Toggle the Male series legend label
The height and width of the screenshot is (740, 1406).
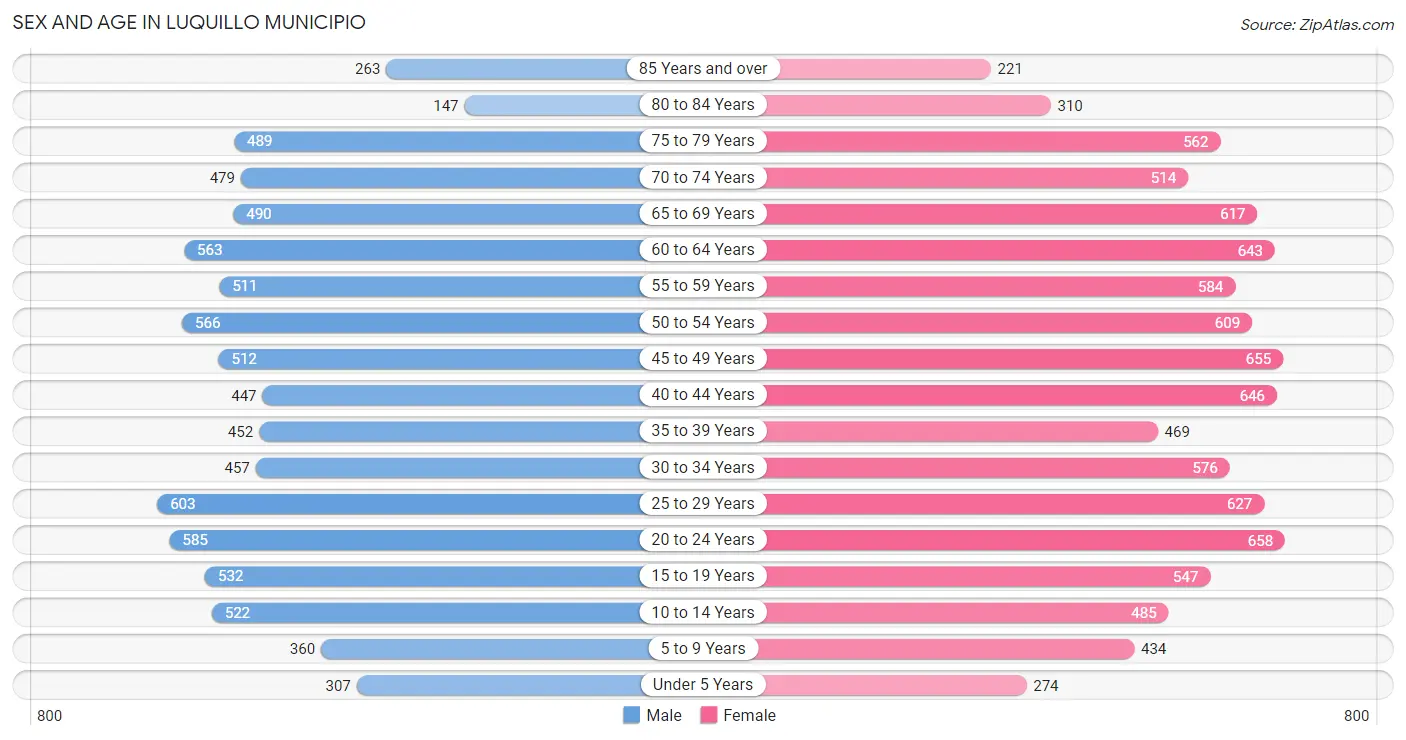[664, 715]
